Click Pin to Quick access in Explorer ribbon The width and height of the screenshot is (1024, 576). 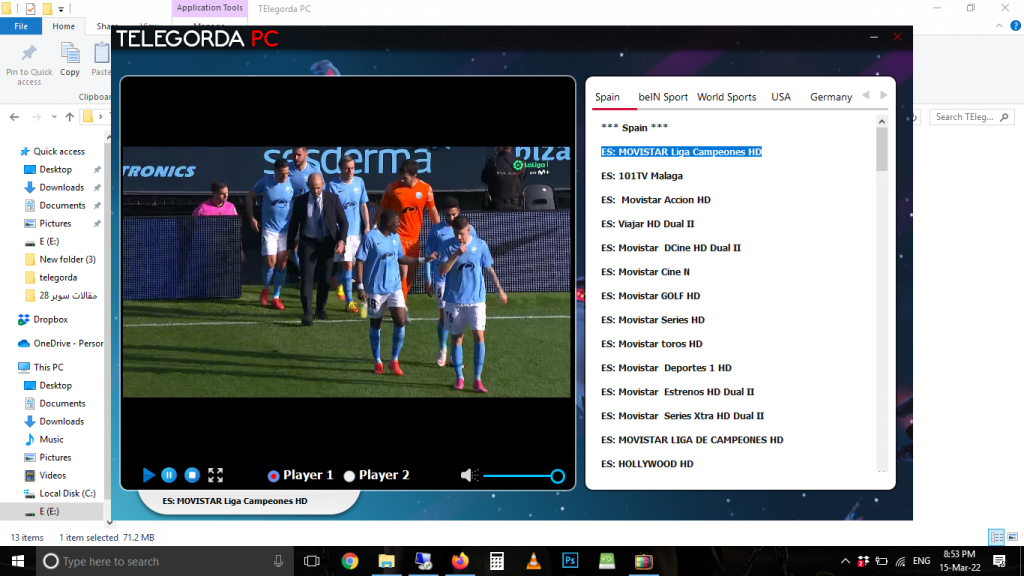coord(29,64)
